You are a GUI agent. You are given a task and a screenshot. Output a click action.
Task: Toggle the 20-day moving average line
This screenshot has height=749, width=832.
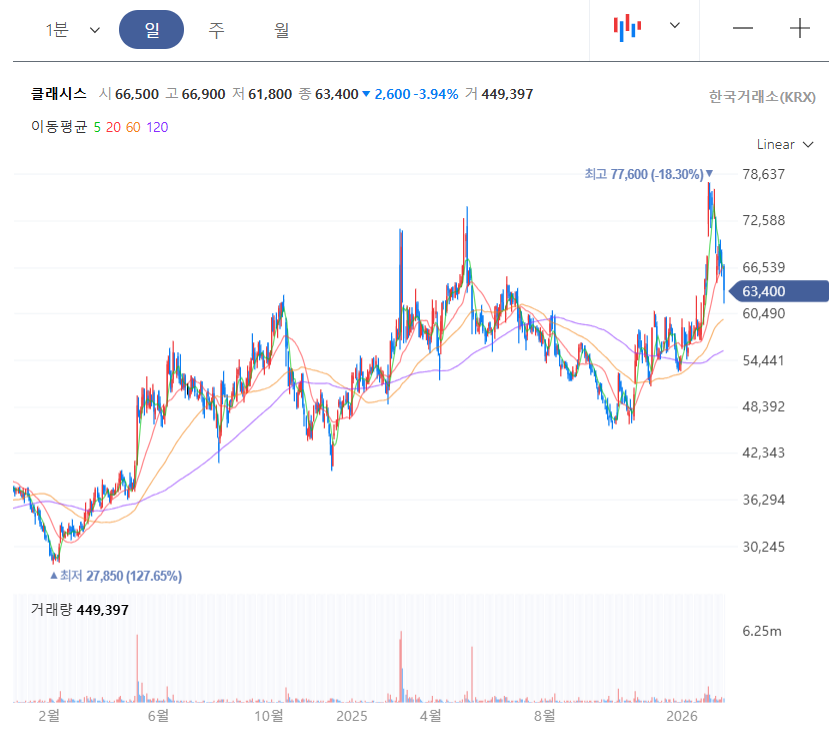click(x=113, y=127)
